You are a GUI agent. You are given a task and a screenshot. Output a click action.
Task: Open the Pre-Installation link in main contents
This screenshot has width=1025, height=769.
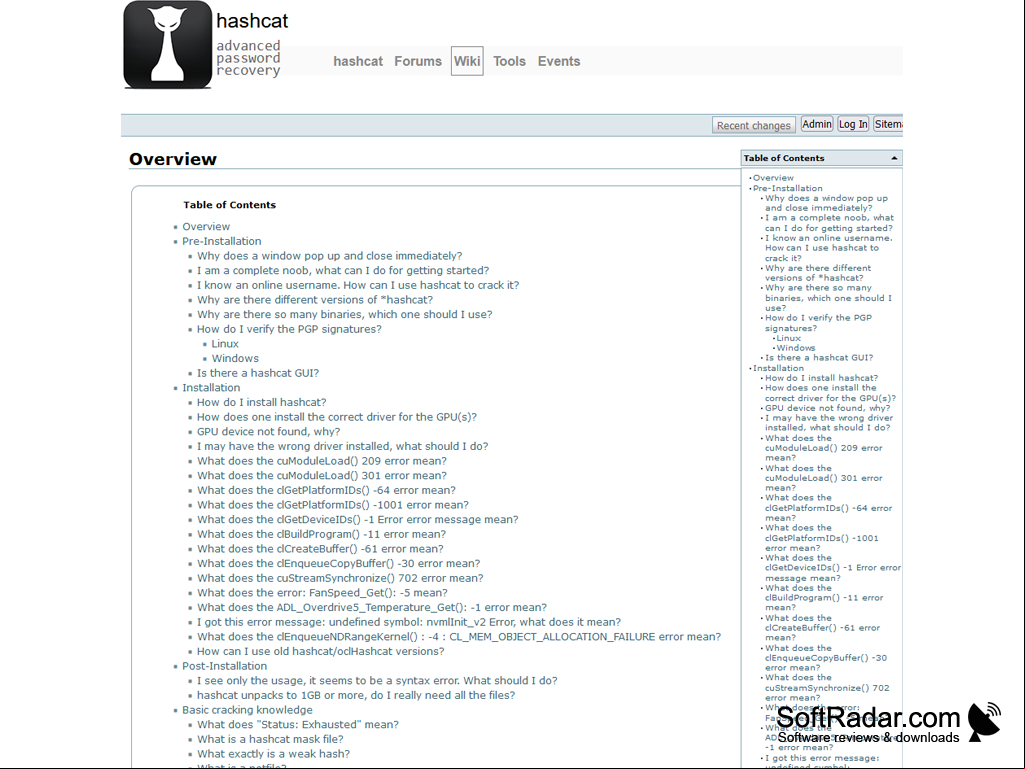[222, 241]
